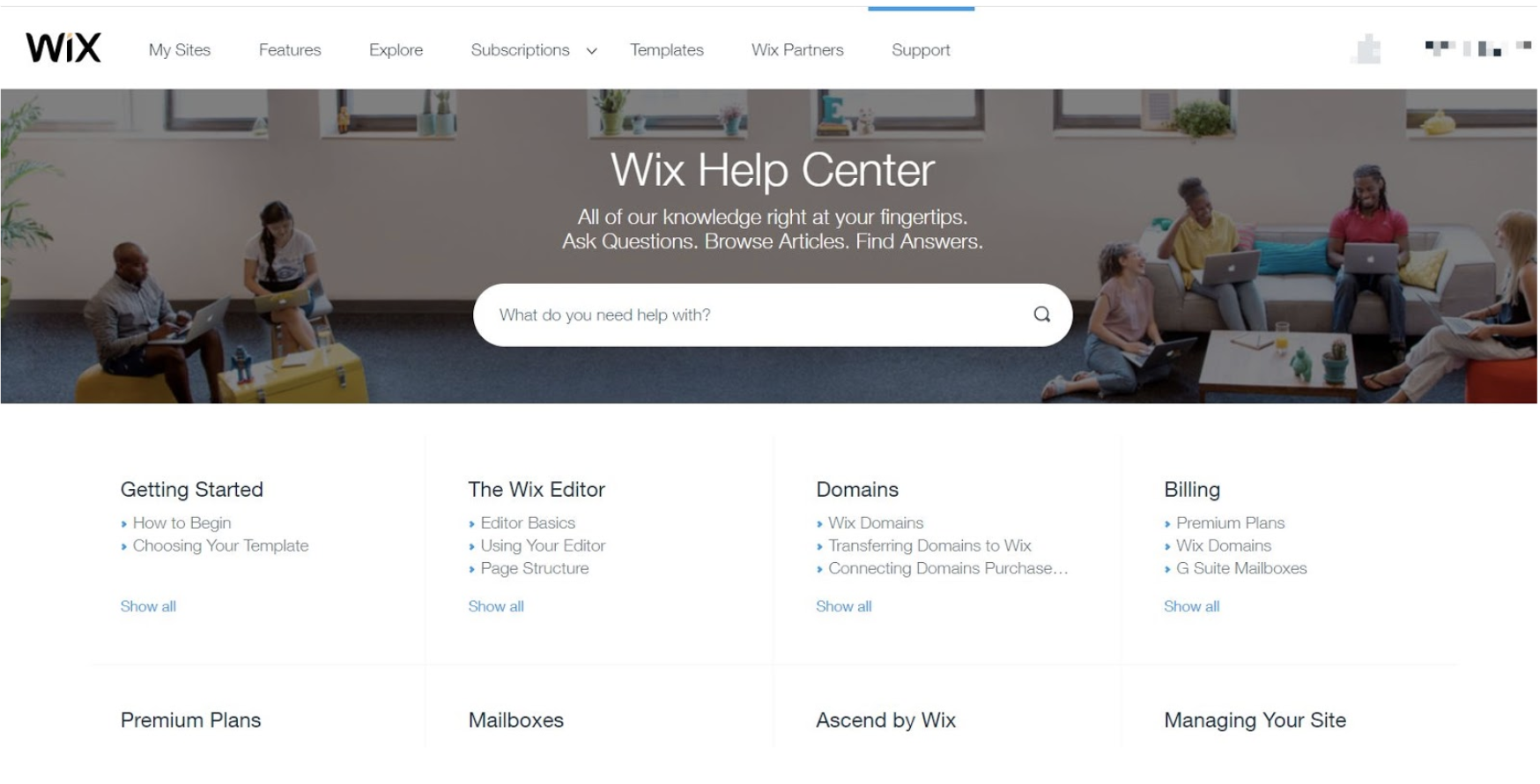Open the user avatar icon
Image resolution: width=1540 pixels, height=784 pixels.
click(x=1366, y=49)
